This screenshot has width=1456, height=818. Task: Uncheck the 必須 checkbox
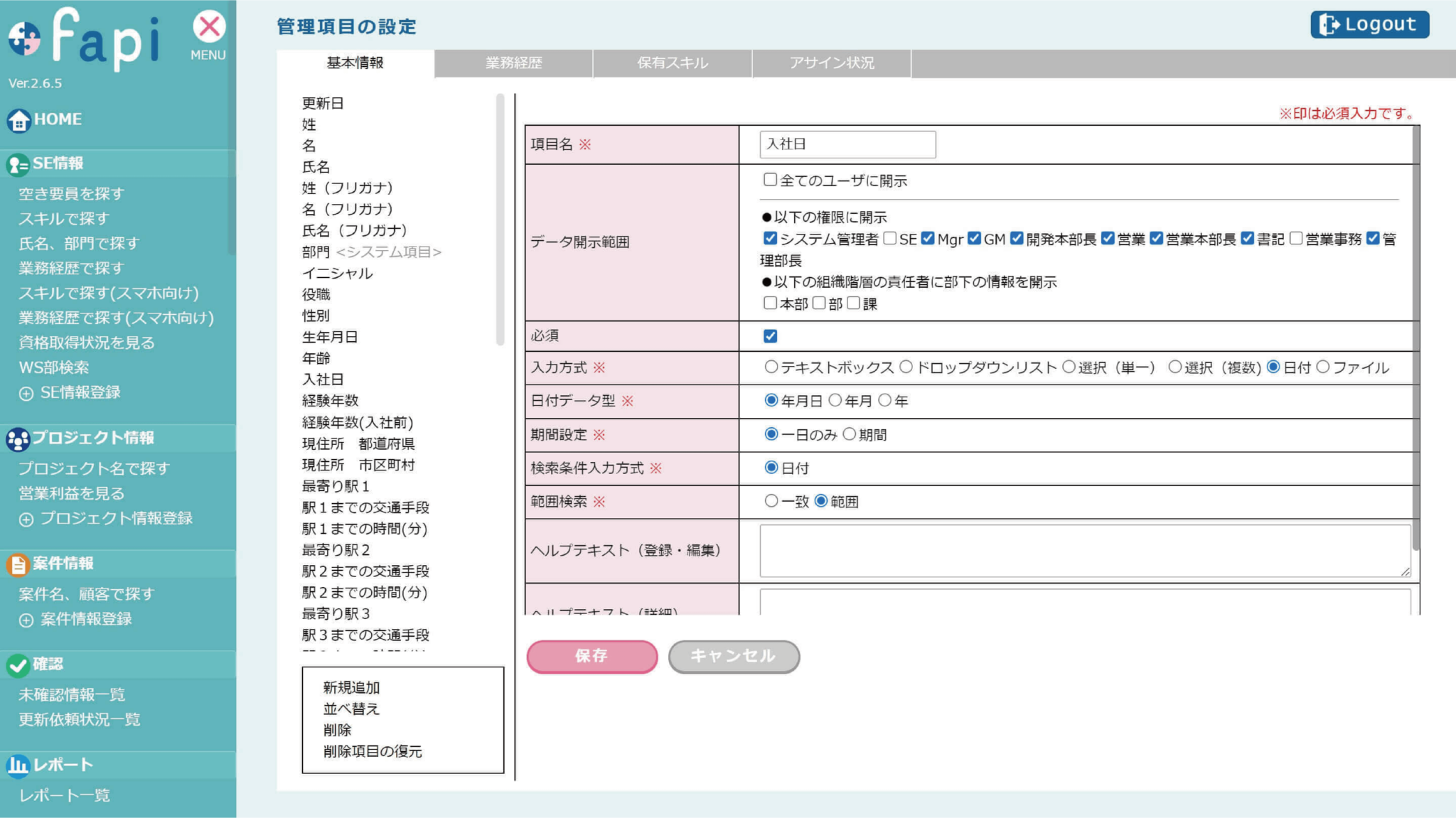tap(770, 336)
